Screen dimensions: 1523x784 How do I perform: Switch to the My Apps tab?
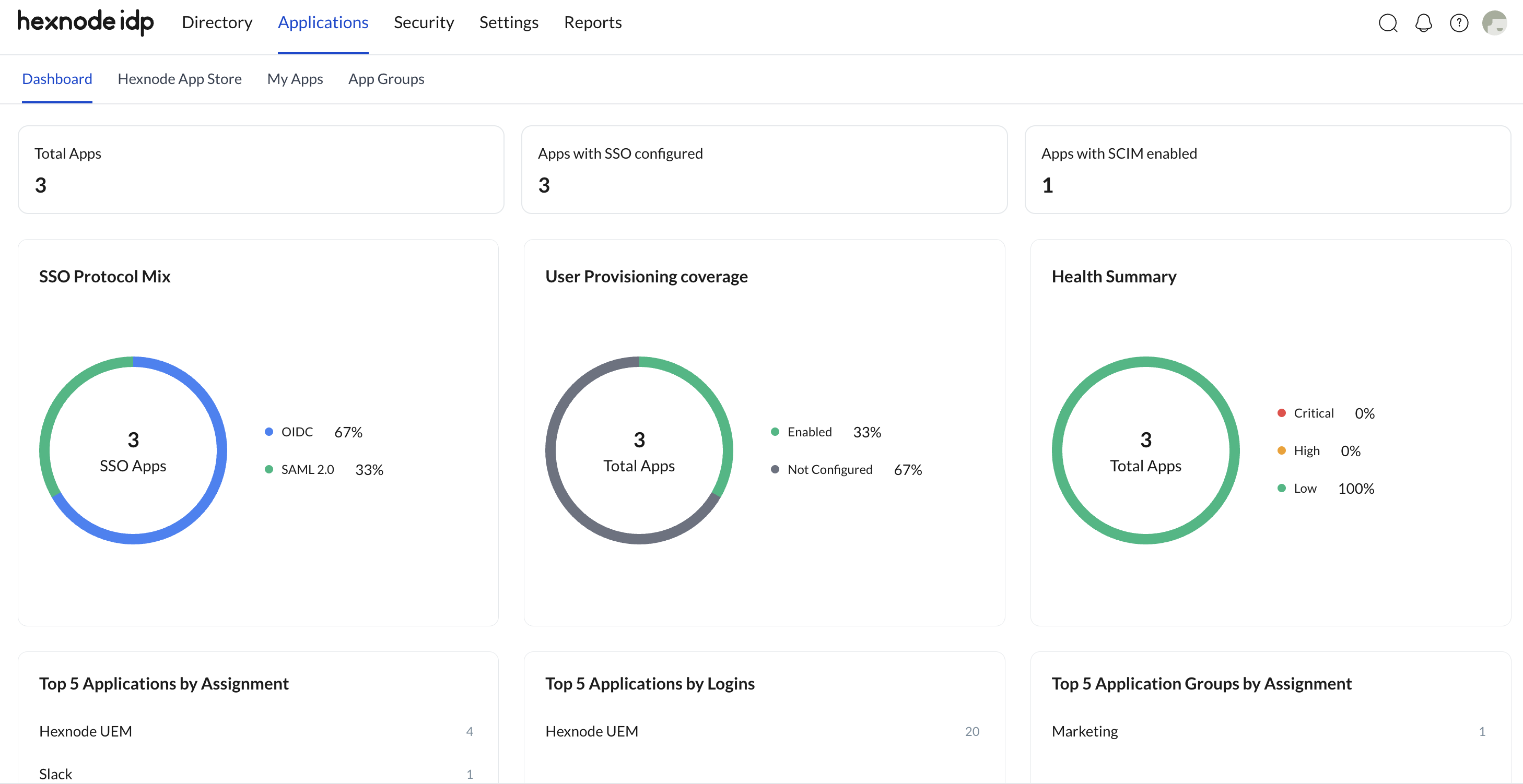coord(295,79)
